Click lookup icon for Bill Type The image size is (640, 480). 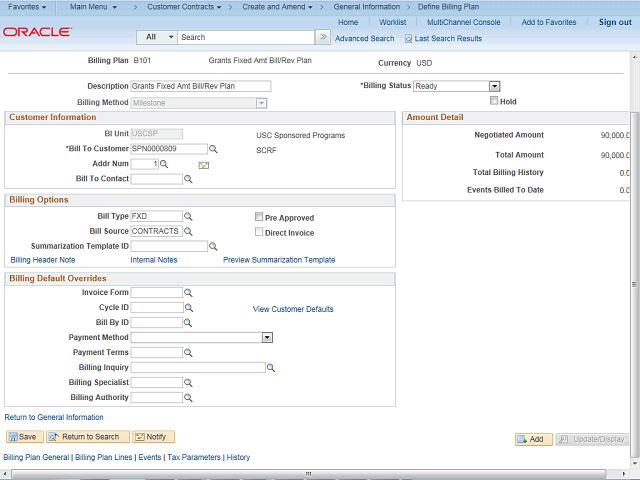pyautogui.click(x=188, y=216)
